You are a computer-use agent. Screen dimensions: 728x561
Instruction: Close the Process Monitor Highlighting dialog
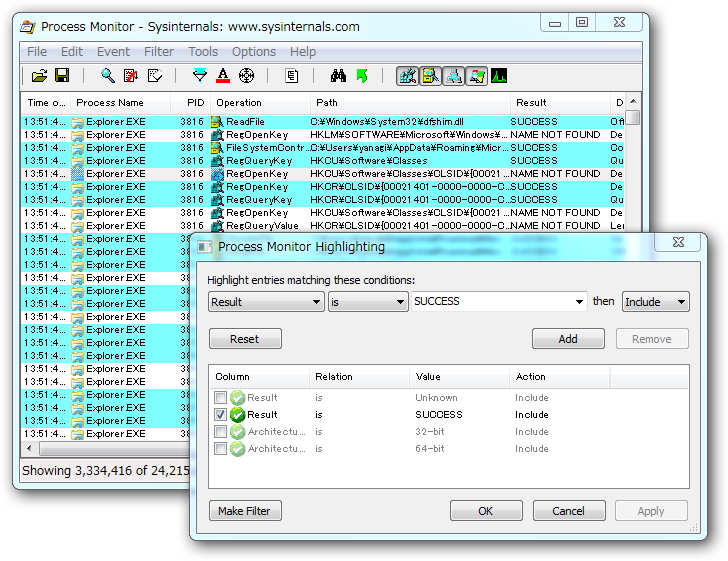click(679, 242)
